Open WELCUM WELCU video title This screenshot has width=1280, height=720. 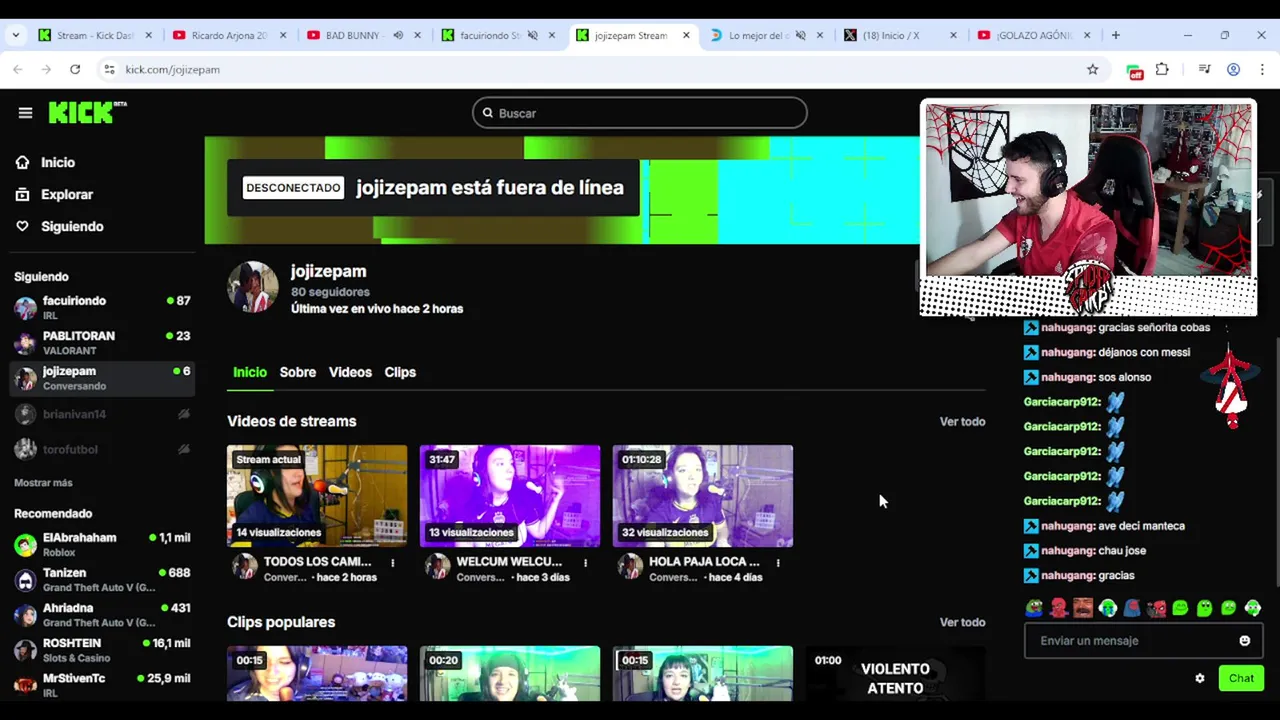pyautogui.click(x=510, y=562)
